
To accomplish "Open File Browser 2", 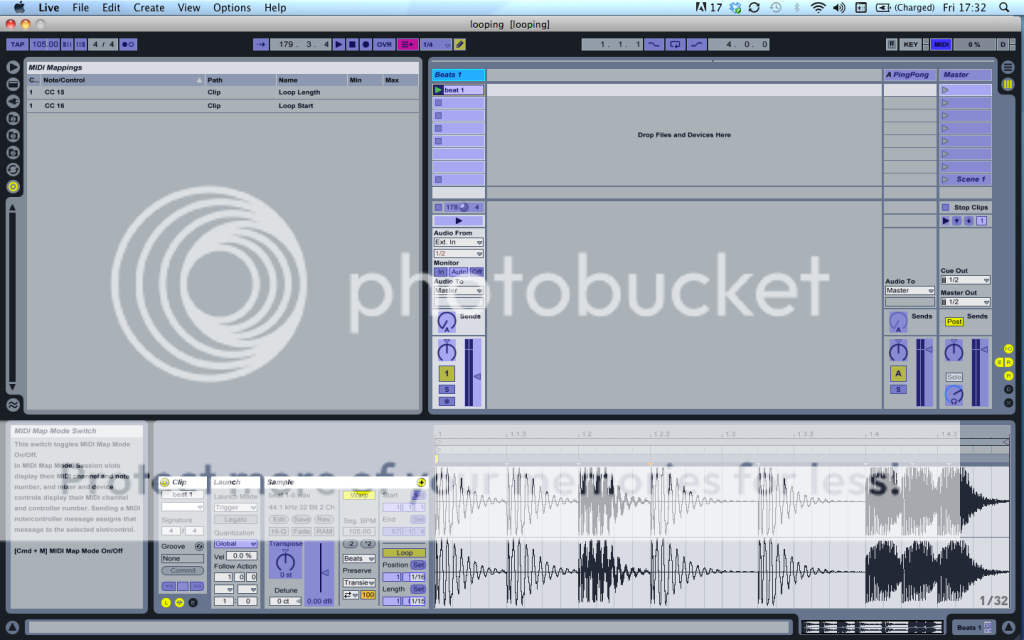I will click(12, 135).
